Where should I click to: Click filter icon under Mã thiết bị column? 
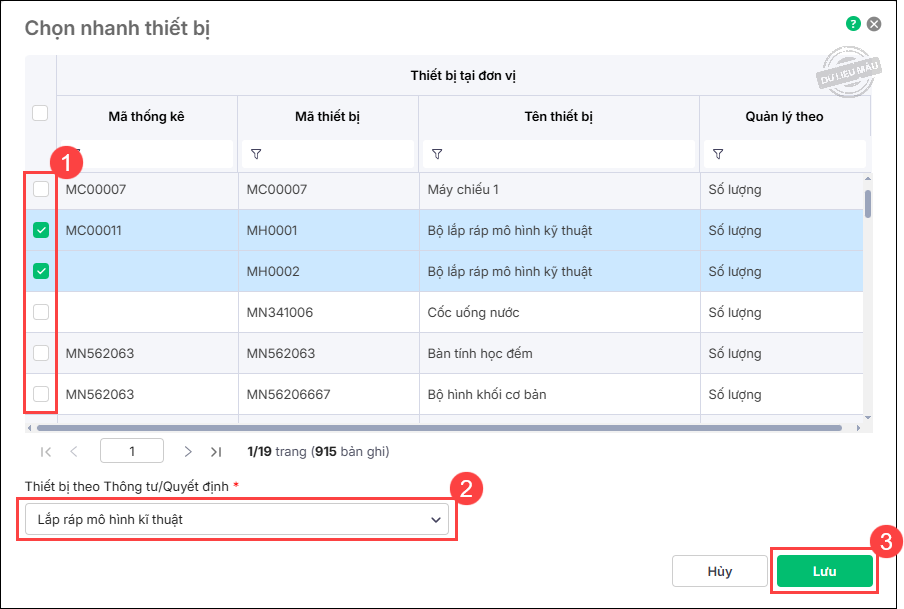tap(256, 154)
